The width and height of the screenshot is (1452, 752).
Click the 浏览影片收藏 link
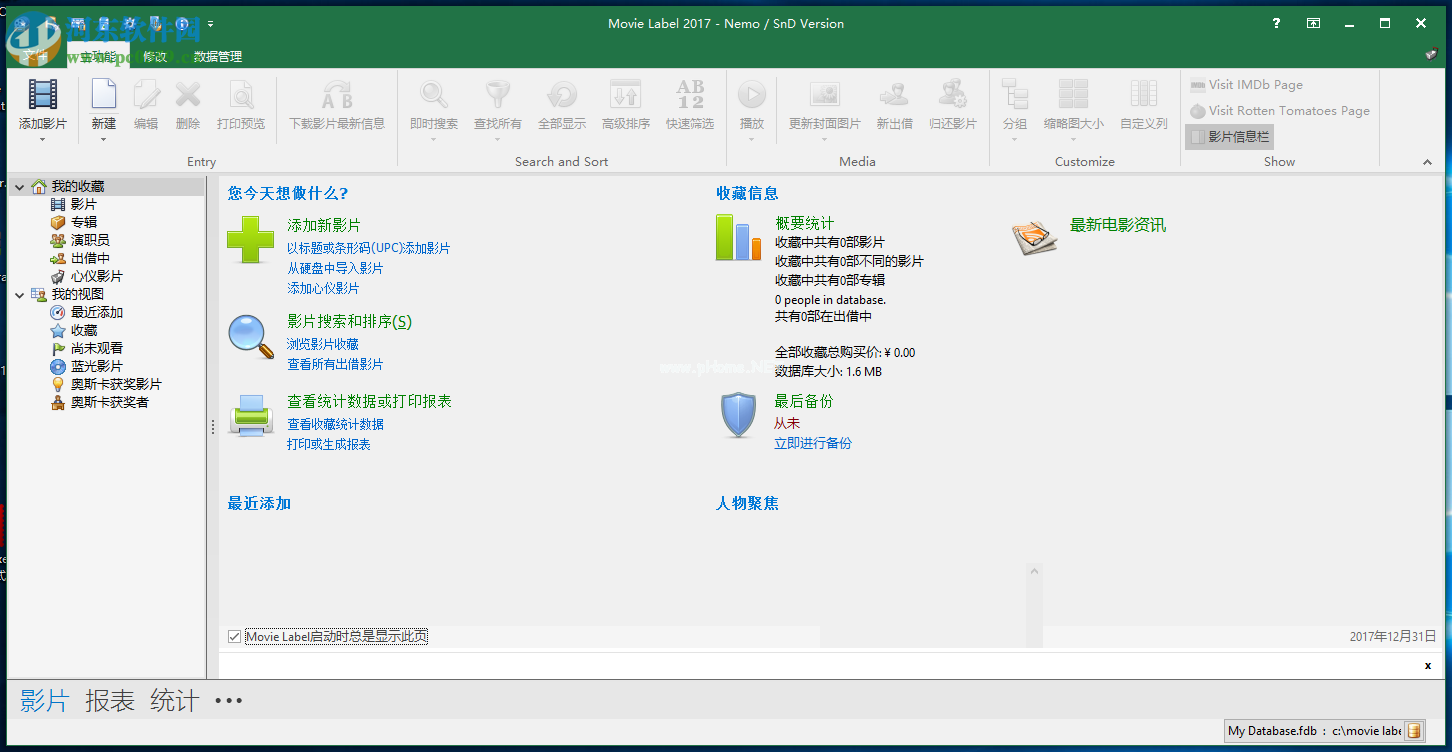323,344
